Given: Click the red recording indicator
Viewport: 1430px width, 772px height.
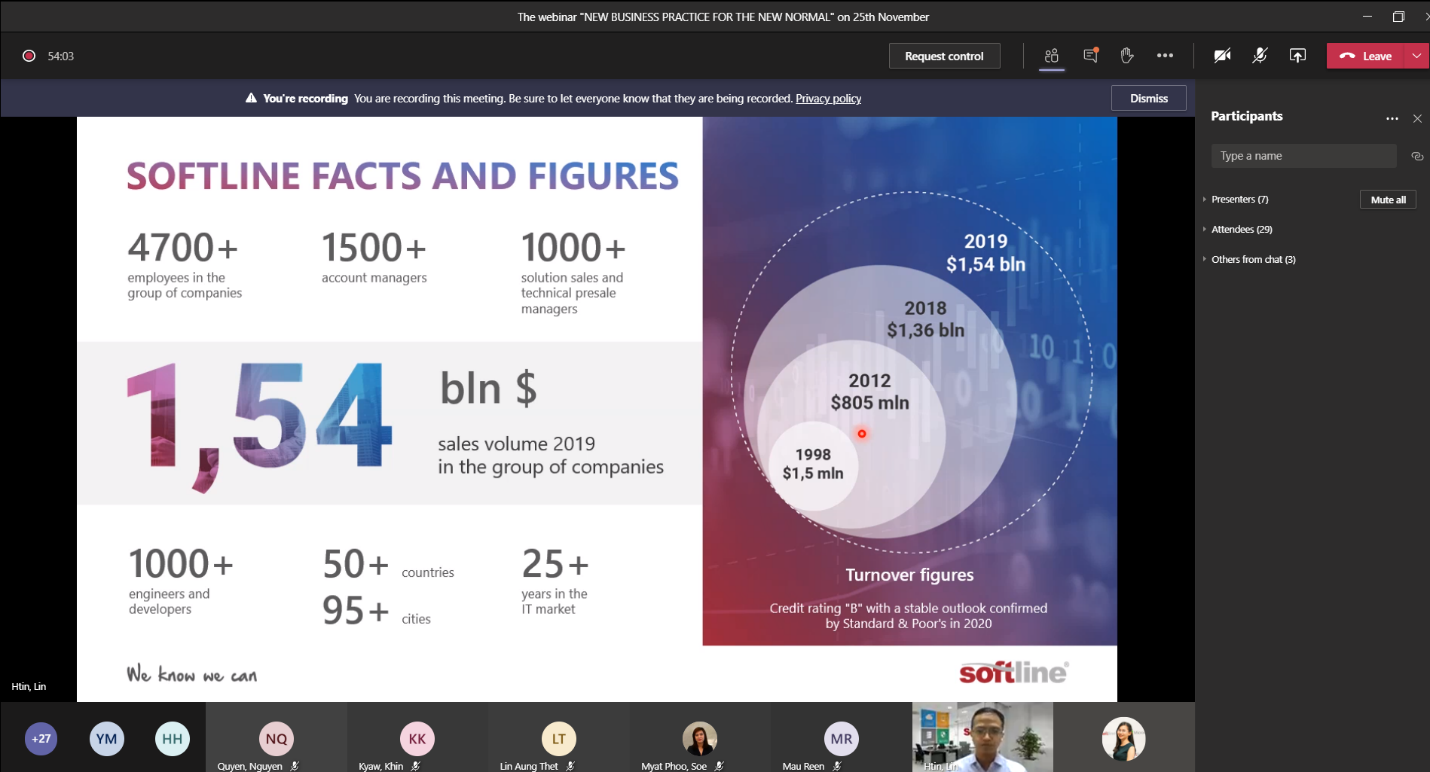Looking at the screenshot, I should tap(29, 56).
